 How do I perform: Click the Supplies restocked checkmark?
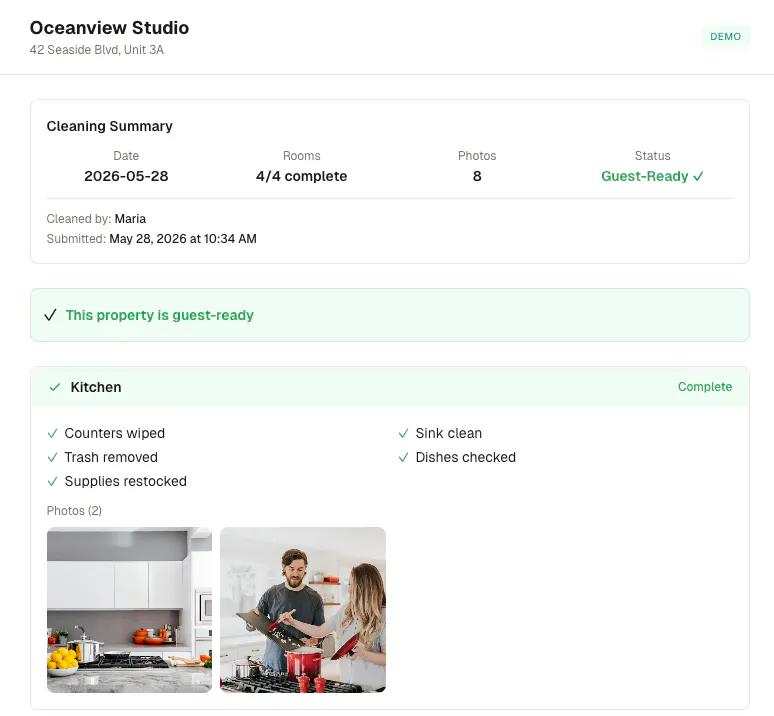tap(52, 482)
